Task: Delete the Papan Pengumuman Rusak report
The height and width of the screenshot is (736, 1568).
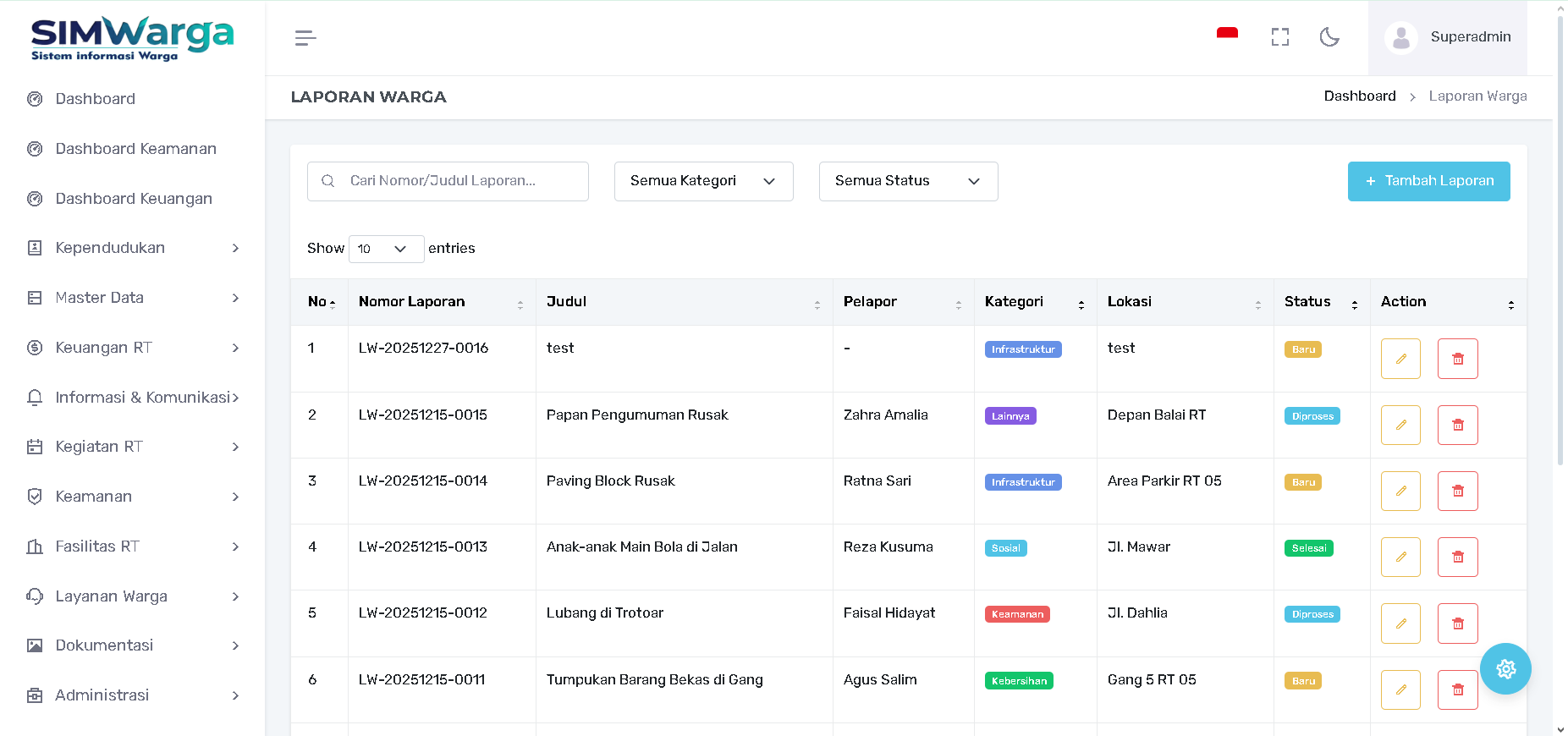Action: coord(1457,425)
